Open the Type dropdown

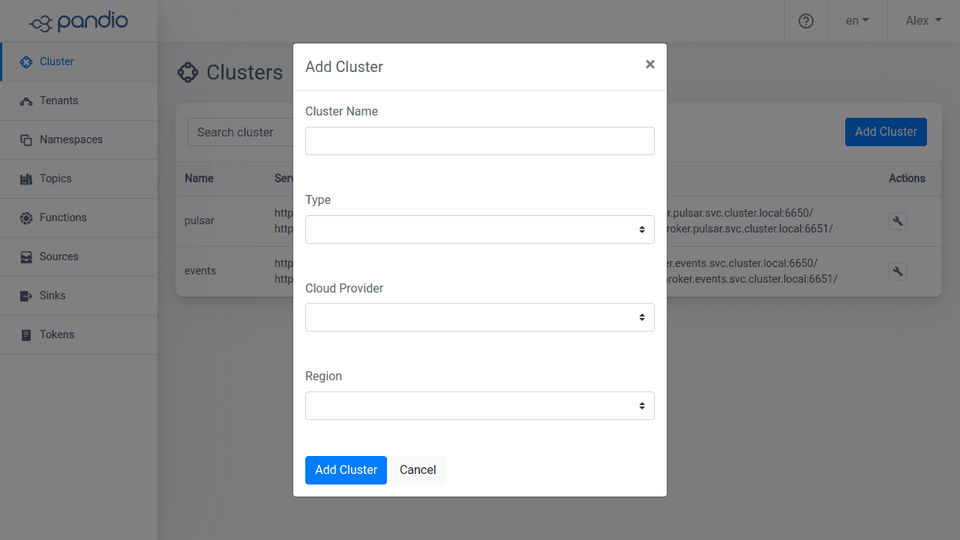[479, 229]
